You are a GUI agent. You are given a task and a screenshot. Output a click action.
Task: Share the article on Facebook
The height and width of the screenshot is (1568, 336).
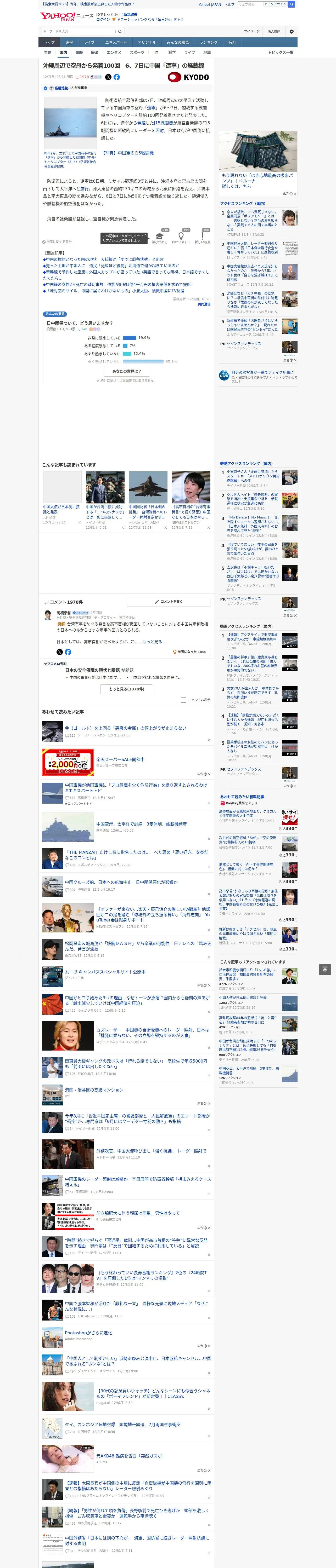[116, 77]
